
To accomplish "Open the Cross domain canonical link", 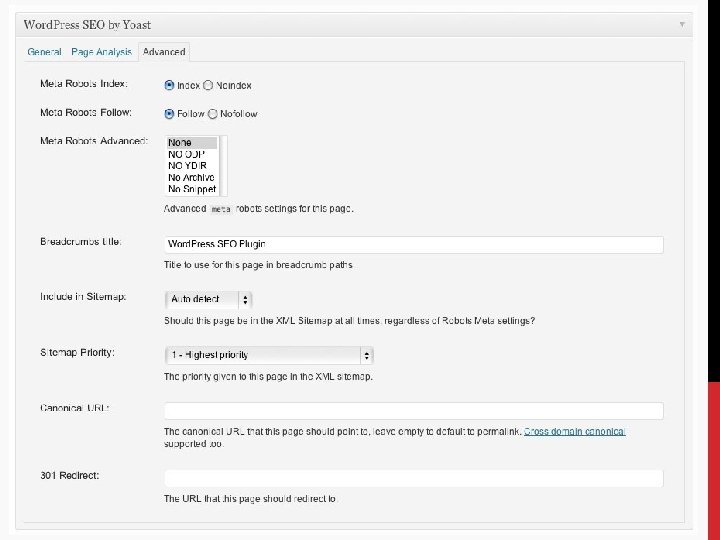I will [574, 431].
